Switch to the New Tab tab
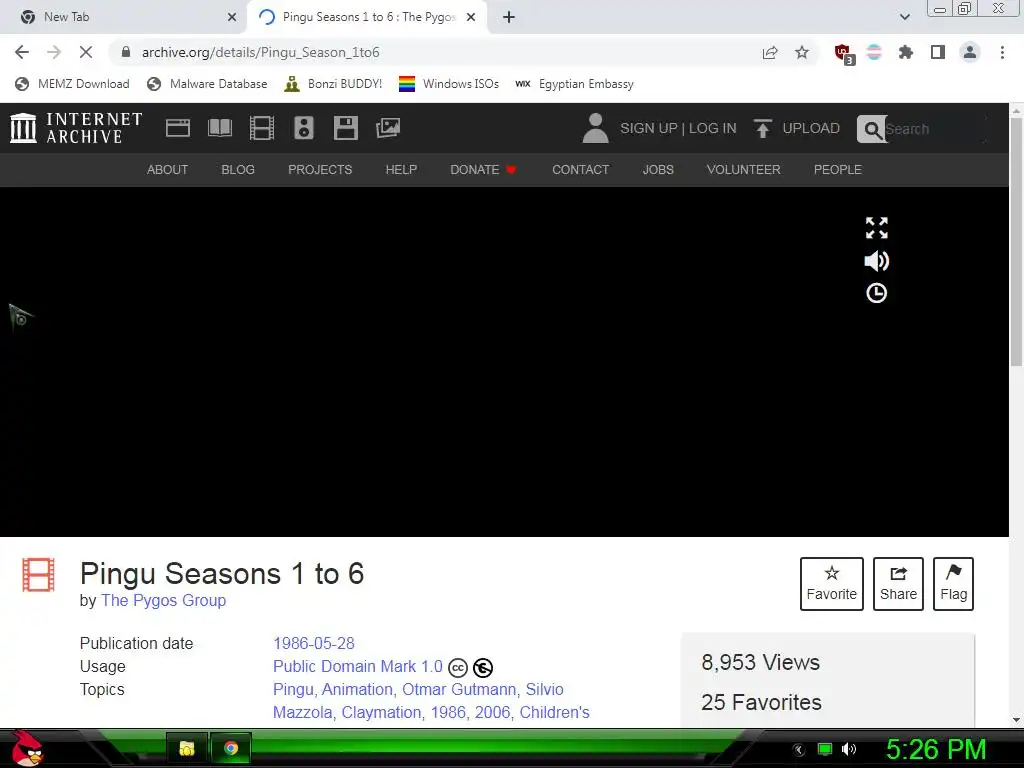The height and width of the screenshot is (768, 1024). tap(124, 17)
